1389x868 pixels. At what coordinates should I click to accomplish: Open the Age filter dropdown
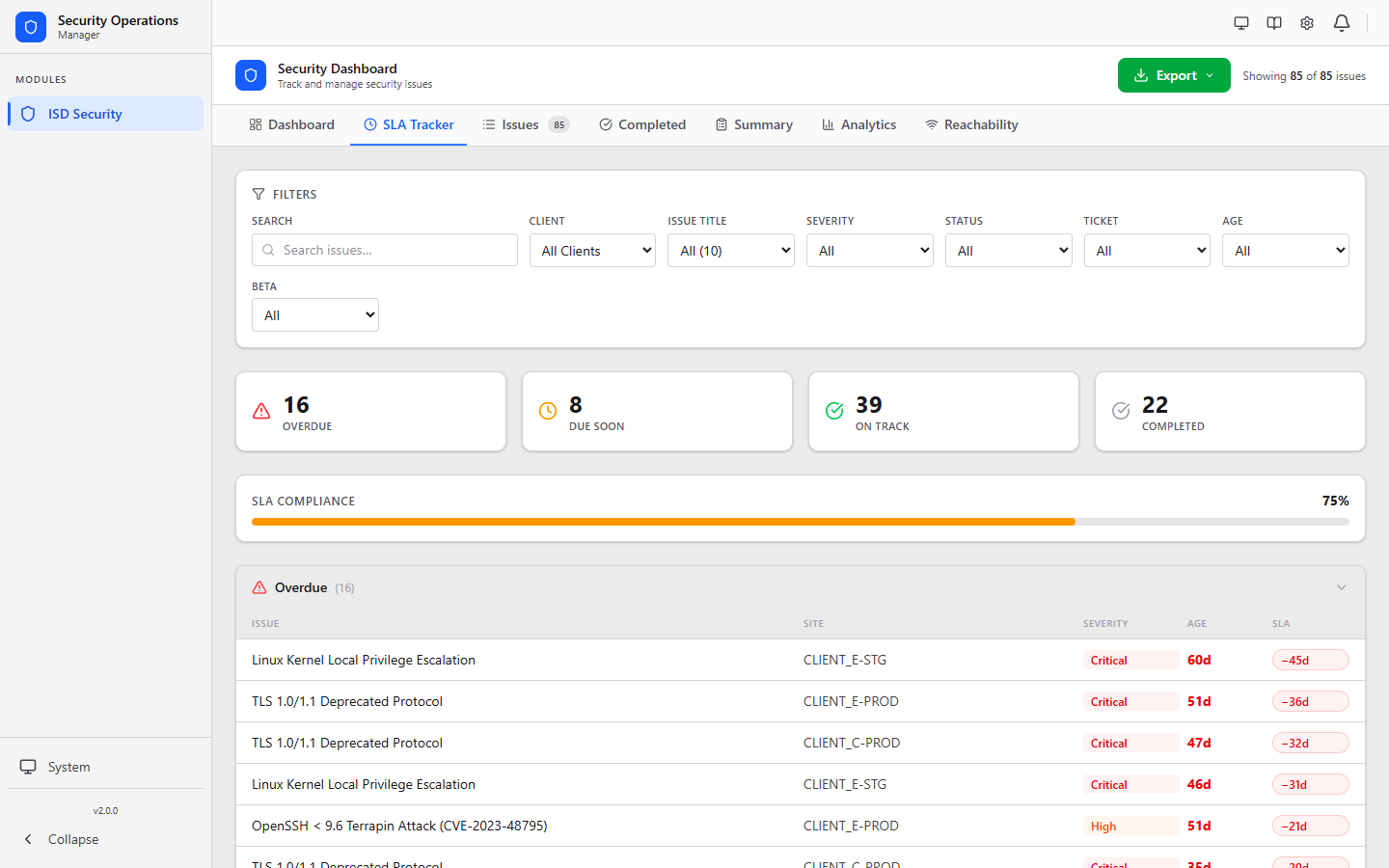click(1286, 251)
